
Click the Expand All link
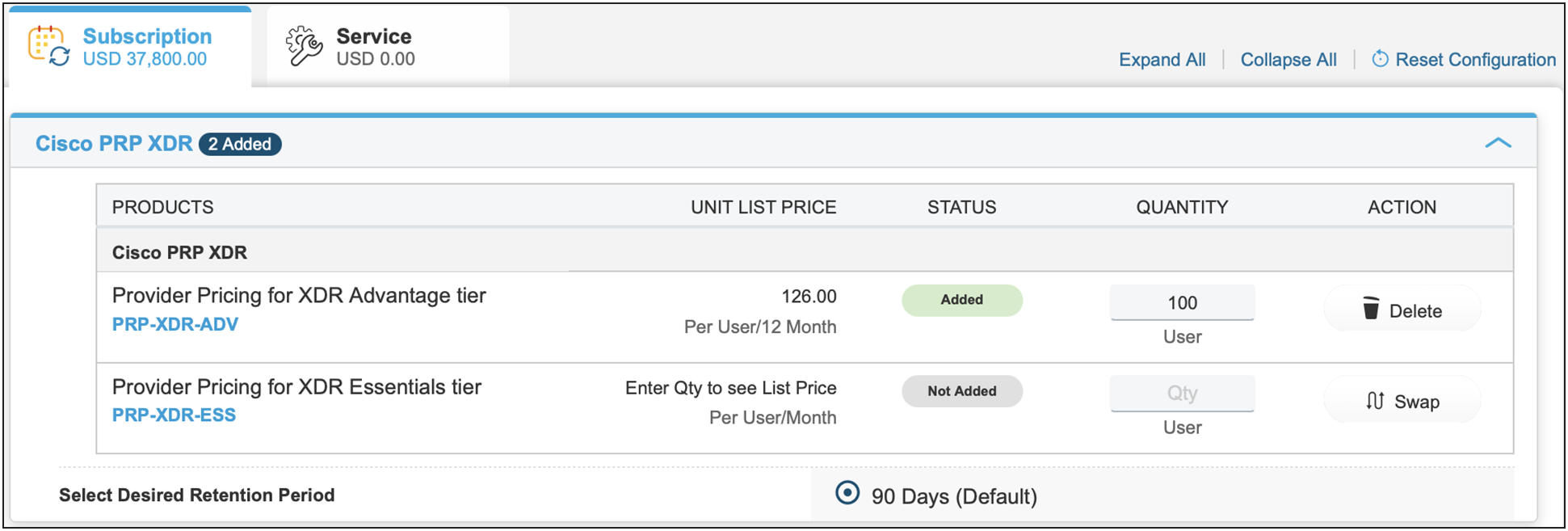(x=1162, y=60)
